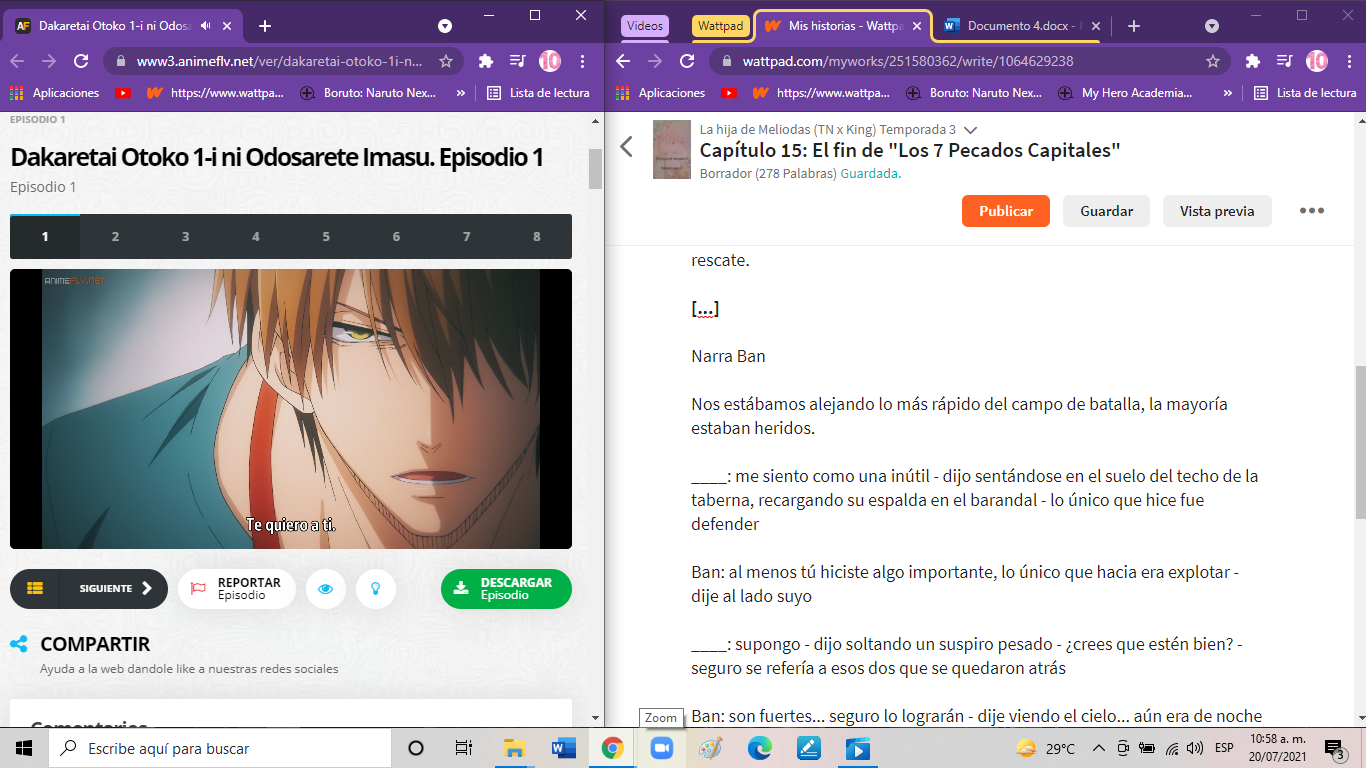
Task: Click the Videos tab group label
Action: click(x=645, y=26)
